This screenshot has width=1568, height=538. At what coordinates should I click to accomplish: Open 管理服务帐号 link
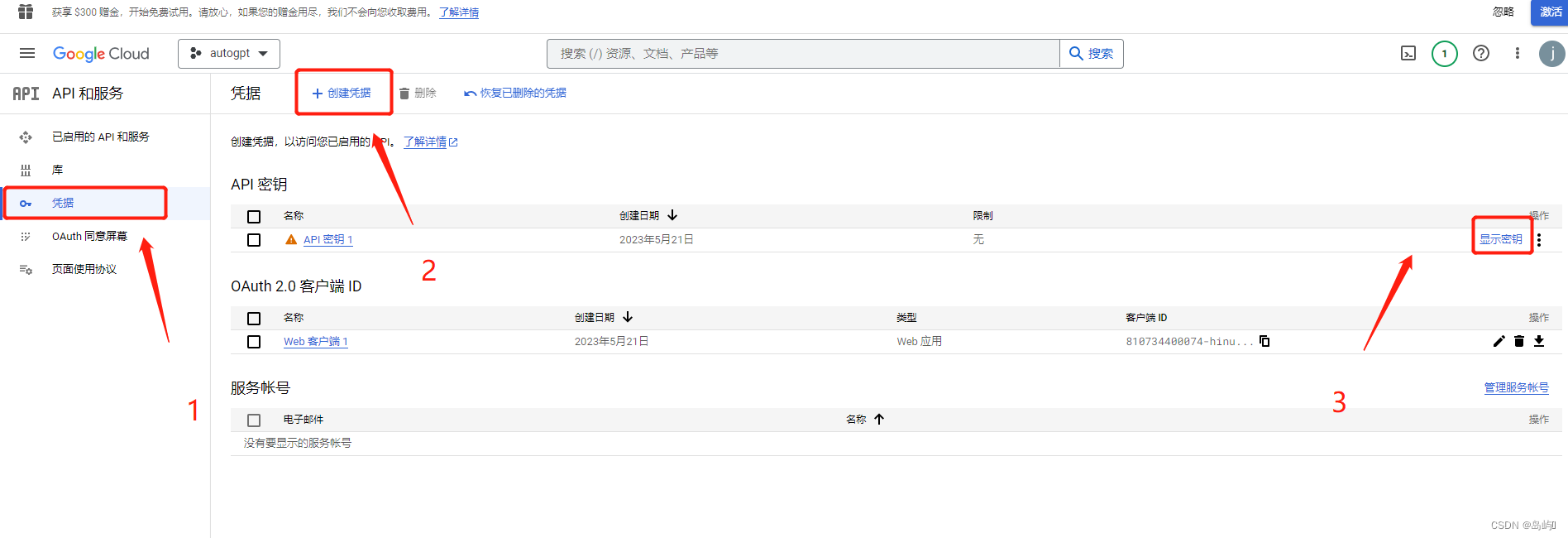pyautogui.click(x=1517, y=387)
